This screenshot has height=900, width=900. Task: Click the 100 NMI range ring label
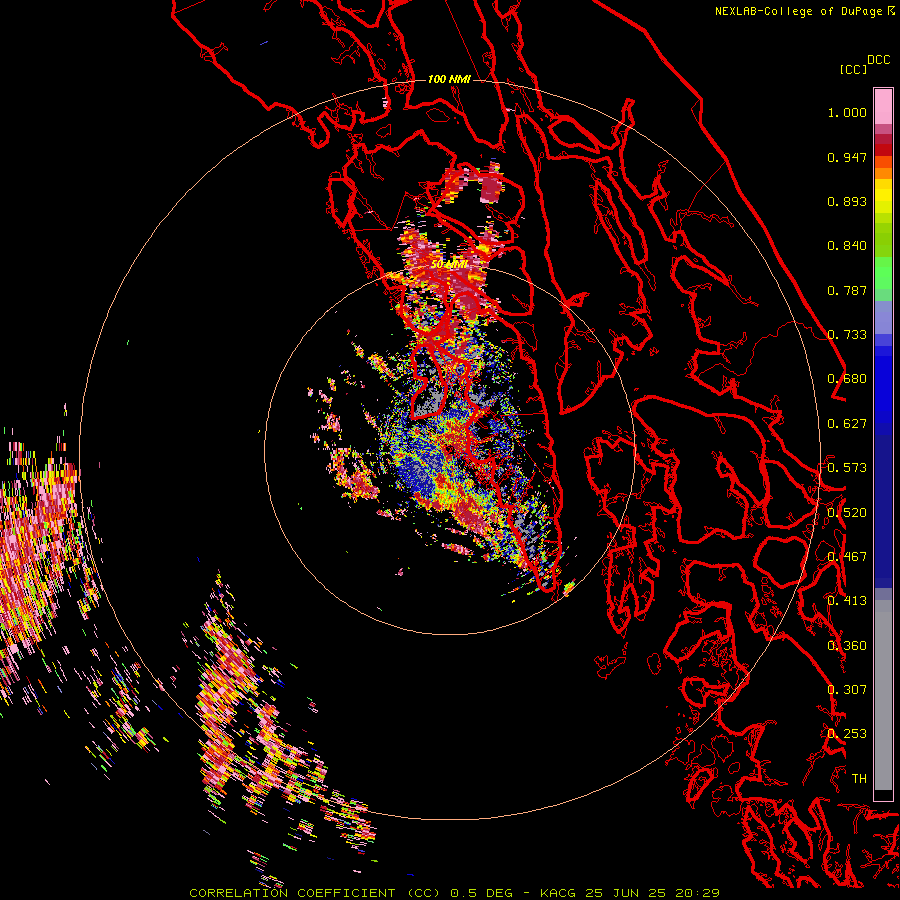(x=449, y=79)
